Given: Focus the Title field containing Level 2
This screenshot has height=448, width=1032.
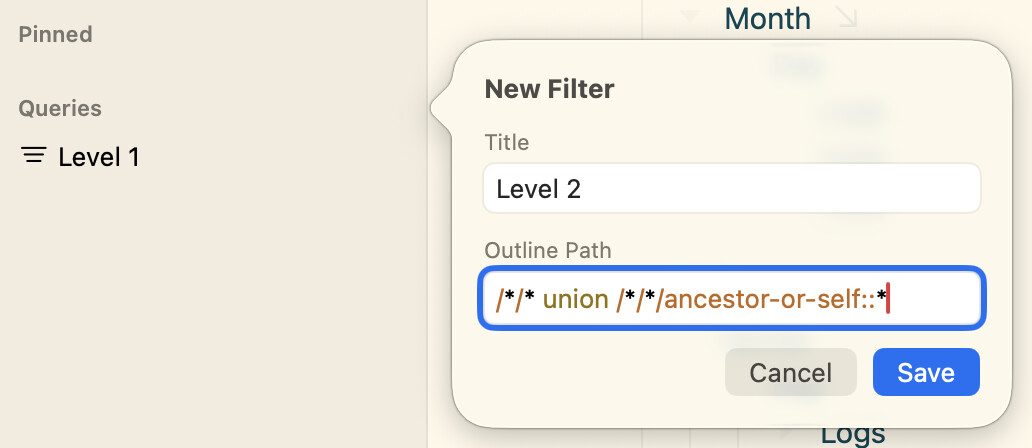Looking at the screenshot, I should click(x=731, y=189).
